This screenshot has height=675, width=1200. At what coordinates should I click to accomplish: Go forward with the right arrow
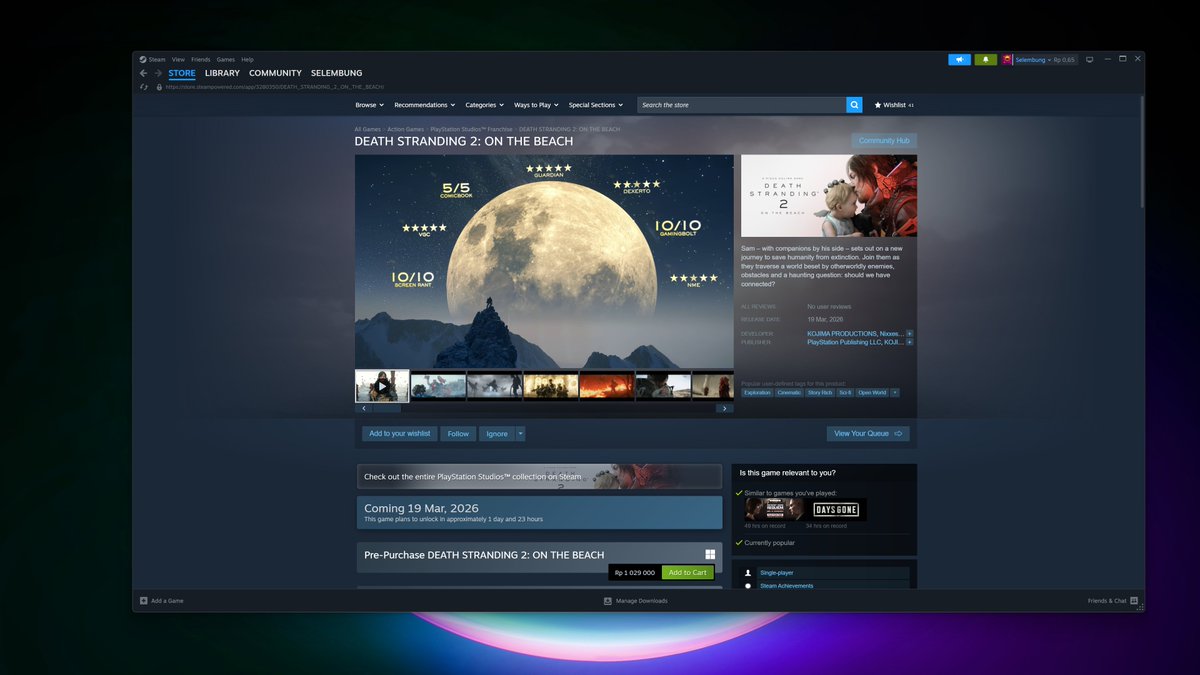pyautogui.click(x=158, y=73)
